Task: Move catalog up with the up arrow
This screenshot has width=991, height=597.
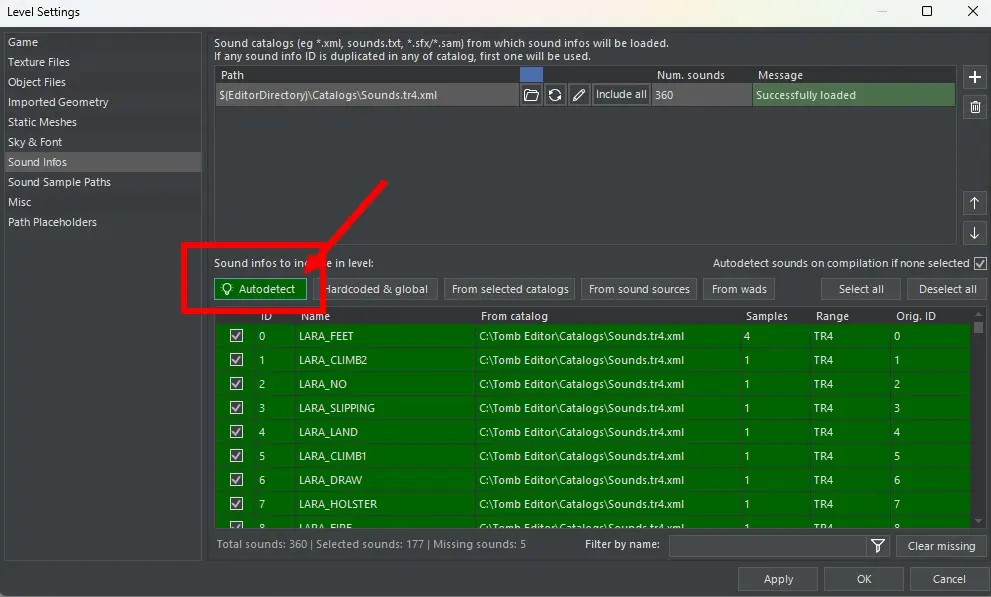Action: (975, 203)
